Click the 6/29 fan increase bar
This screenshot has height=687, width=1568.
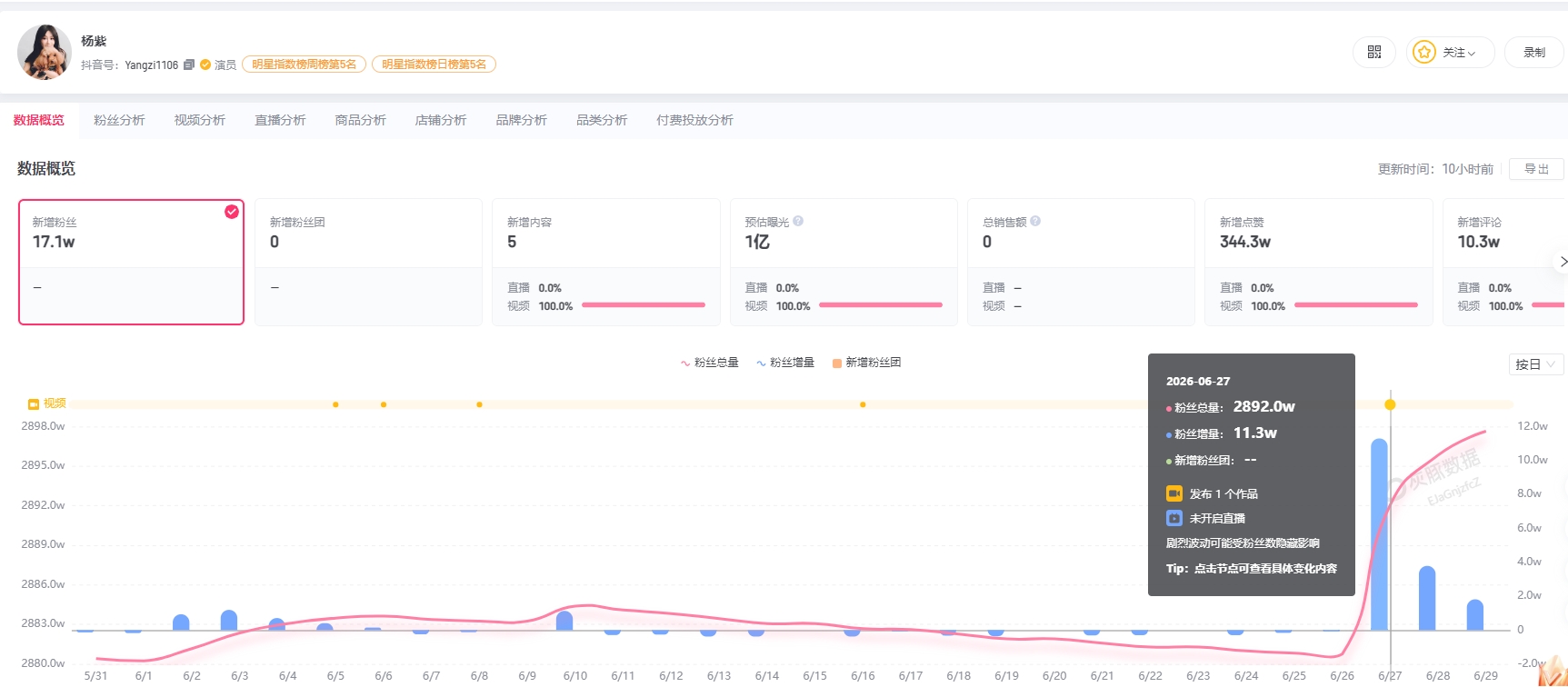tap(1475, 615)
